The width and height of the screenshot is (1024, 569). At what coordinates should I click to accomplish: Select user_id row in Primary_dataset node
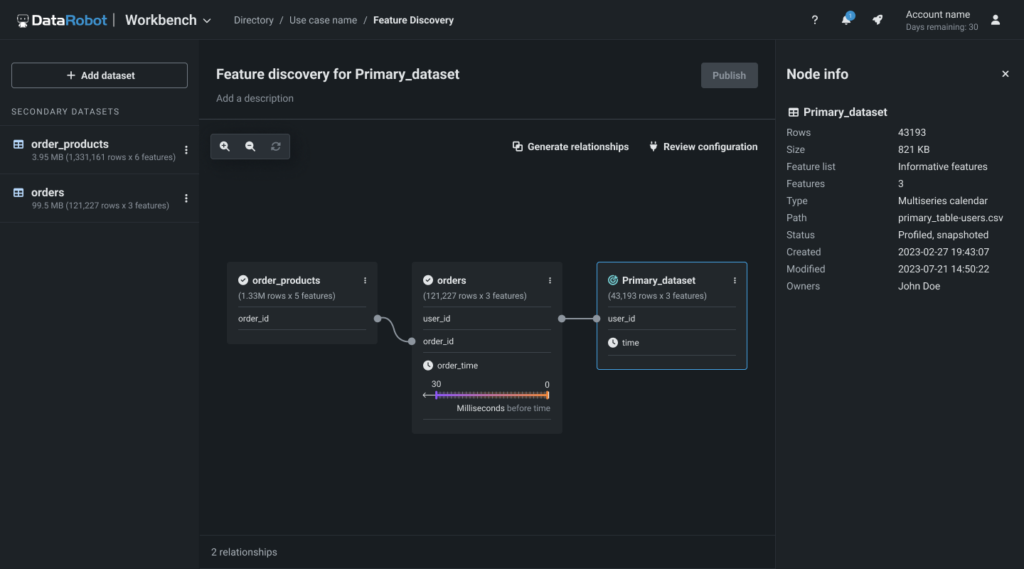coord(671,319)
